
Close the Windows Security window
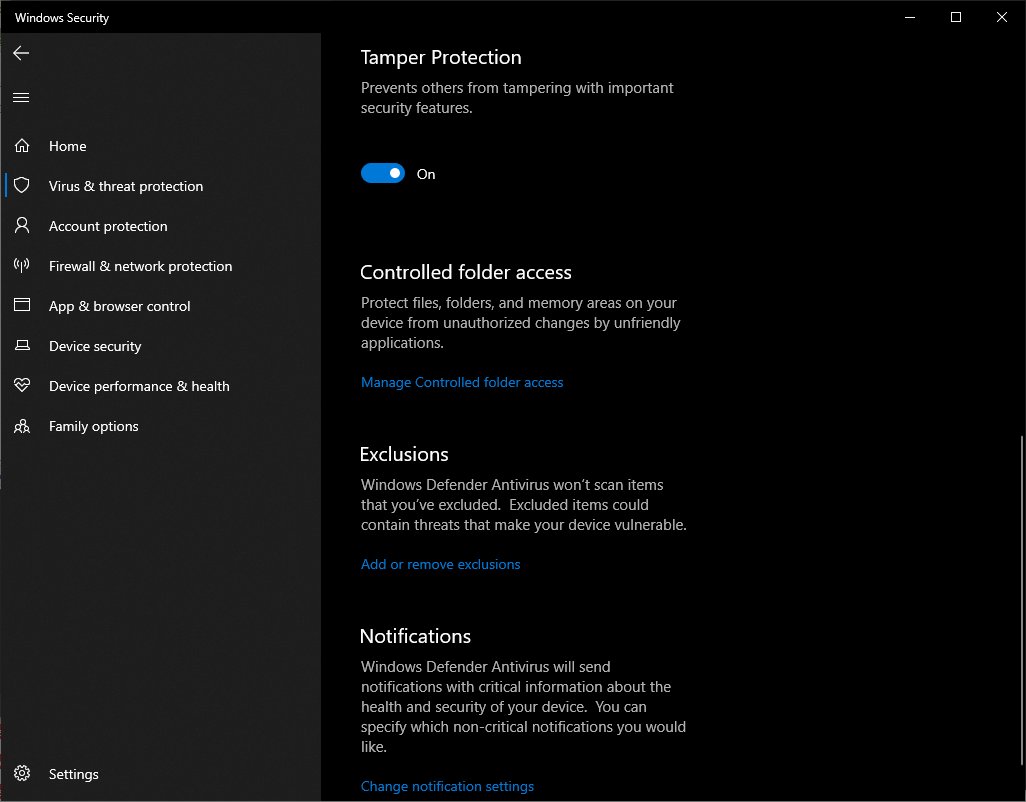(x=1001, y=17)
